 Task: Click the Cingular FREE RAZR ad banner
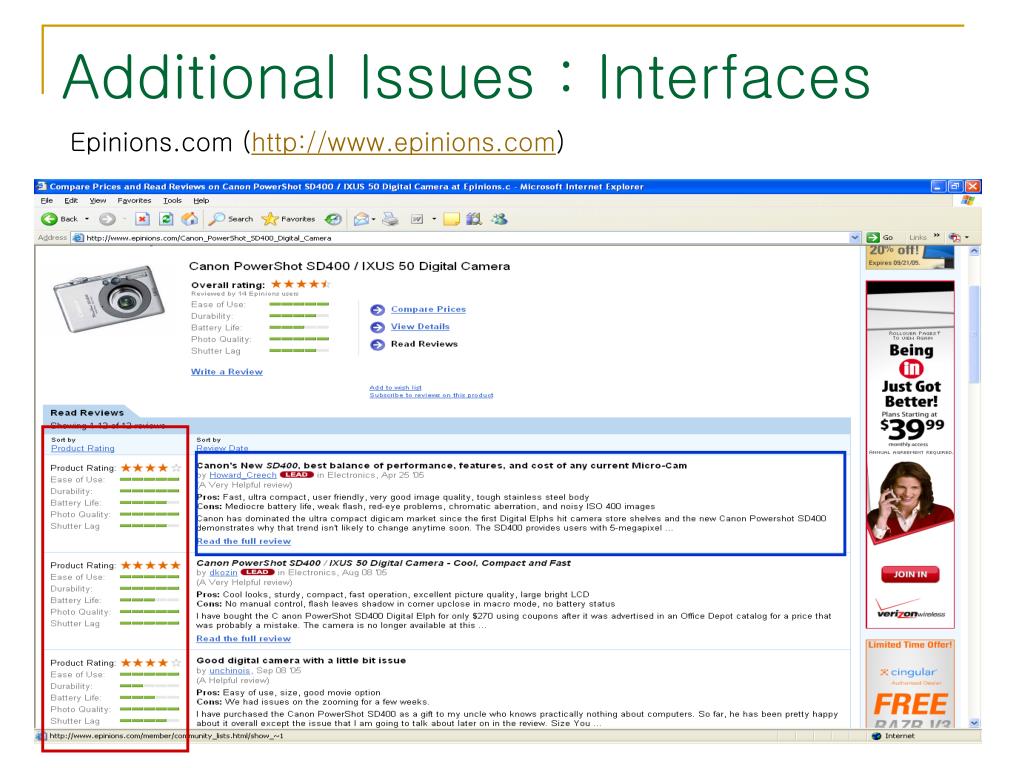tap(910, 683)
